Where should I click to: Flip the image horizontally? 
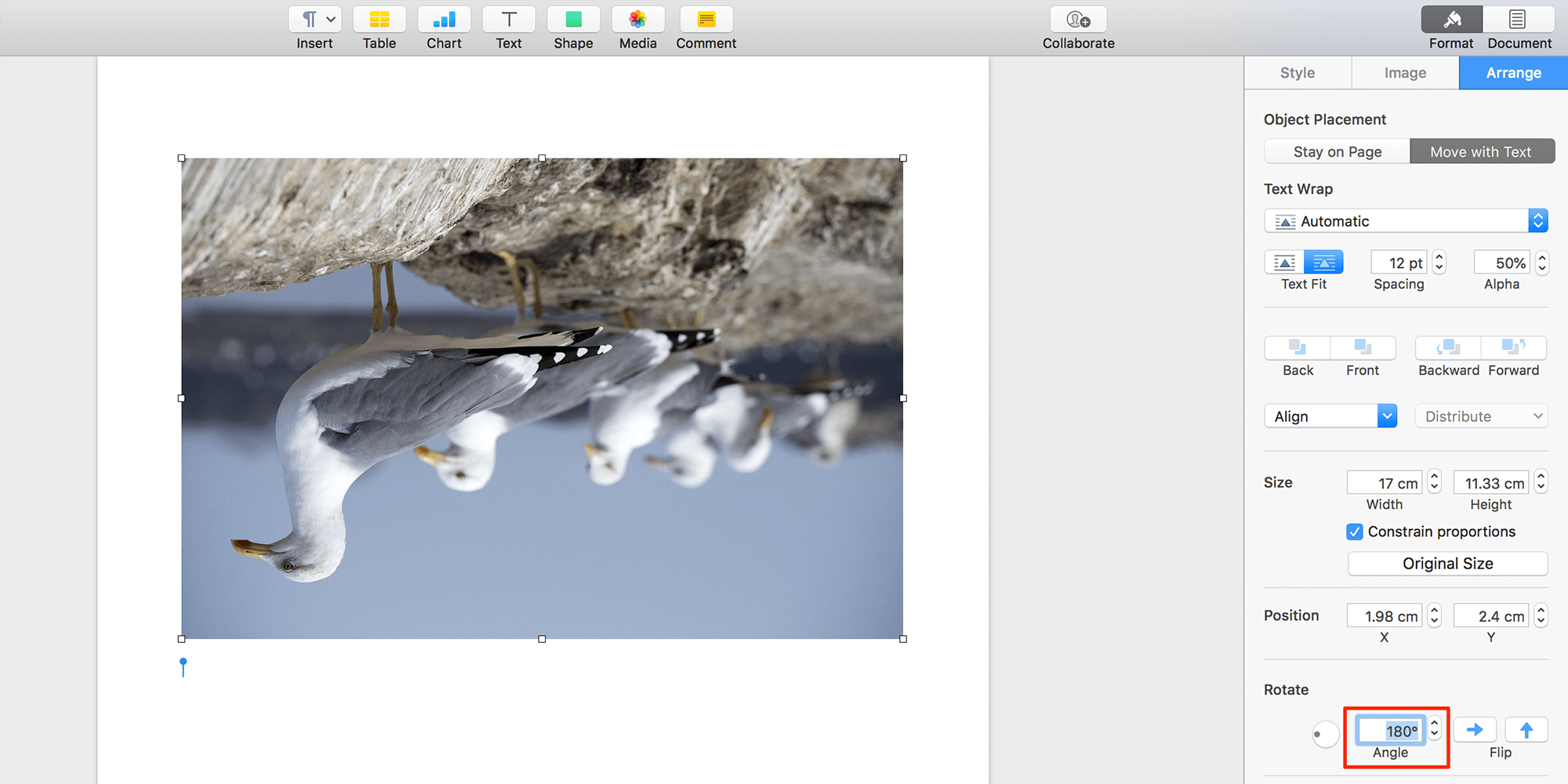click(x=1475, y=729)
